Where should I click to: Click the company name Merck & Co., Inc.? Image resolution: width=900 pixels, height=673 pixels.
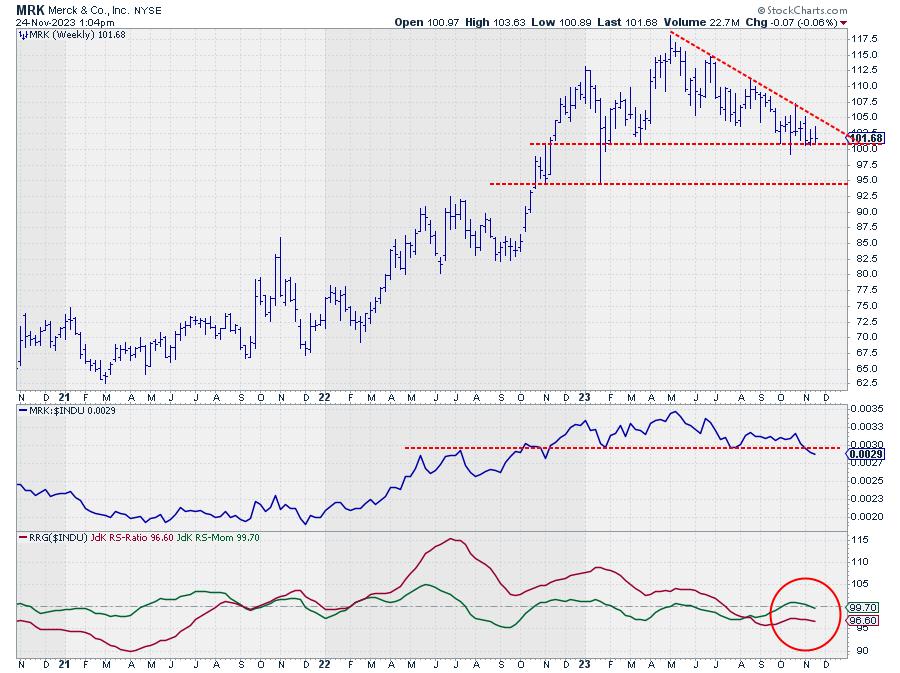point(89,11)
